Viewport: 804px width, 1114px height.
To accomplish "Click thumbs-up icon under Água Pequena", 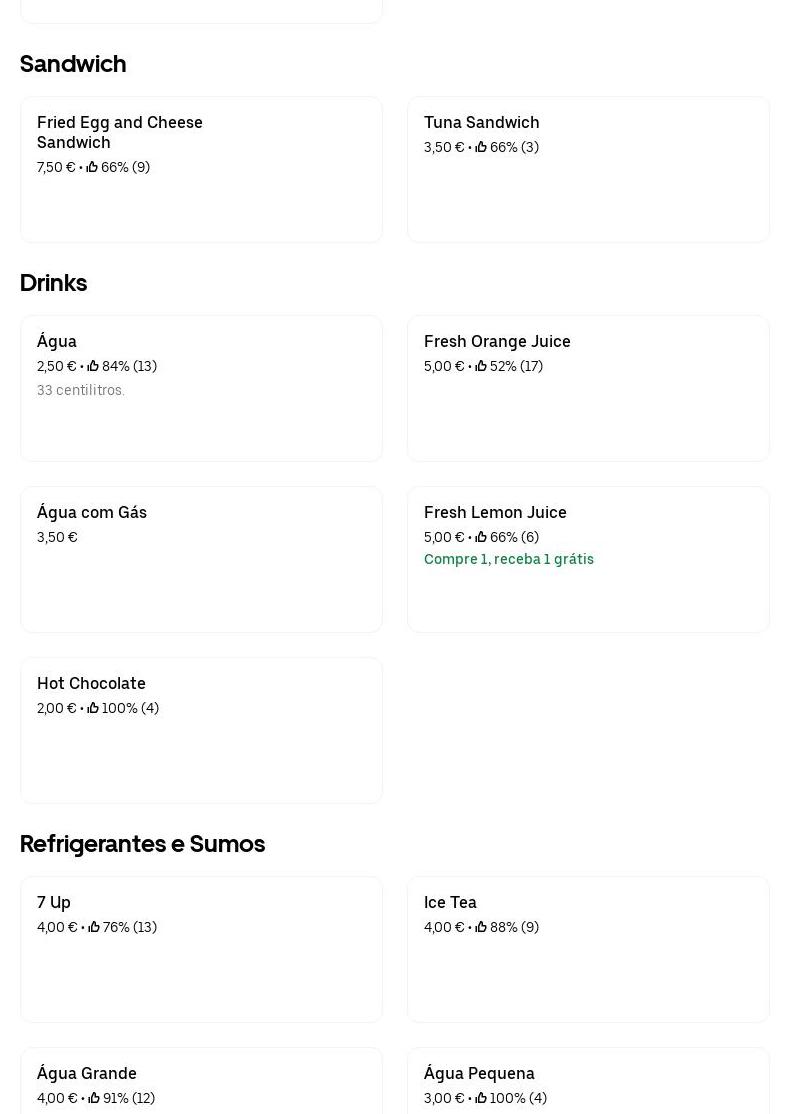I will pyautogui.click(x=481, y=1098).
